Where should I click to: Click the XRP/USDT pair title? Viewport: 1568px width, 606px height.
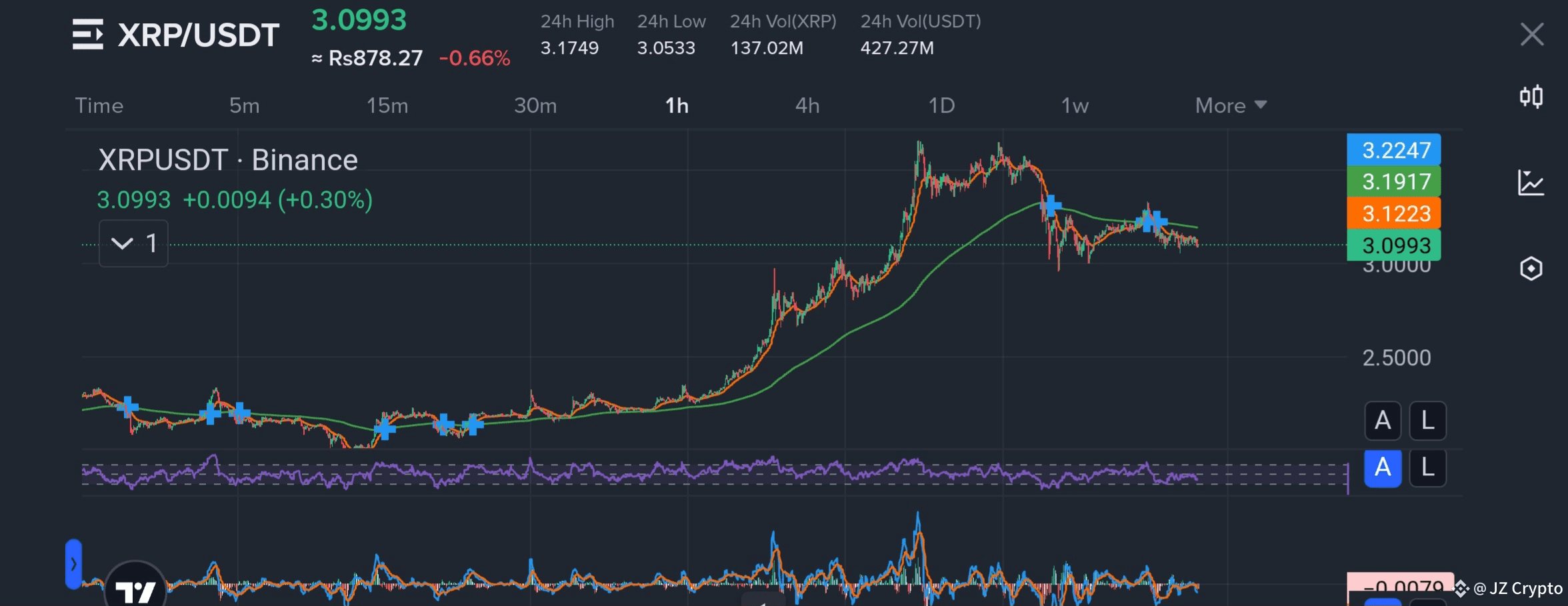(198, 35)
